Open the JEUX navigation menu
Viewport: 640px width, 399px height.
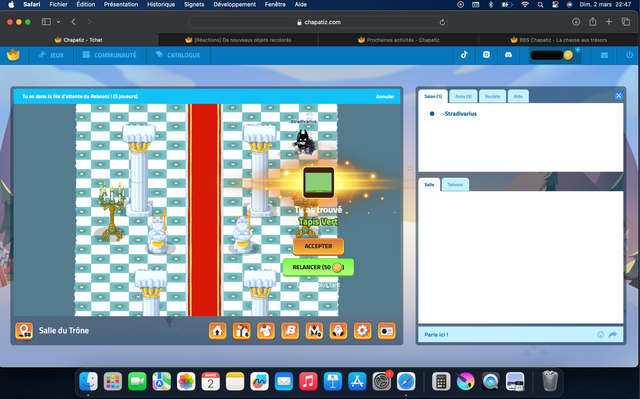pos(51,55)
